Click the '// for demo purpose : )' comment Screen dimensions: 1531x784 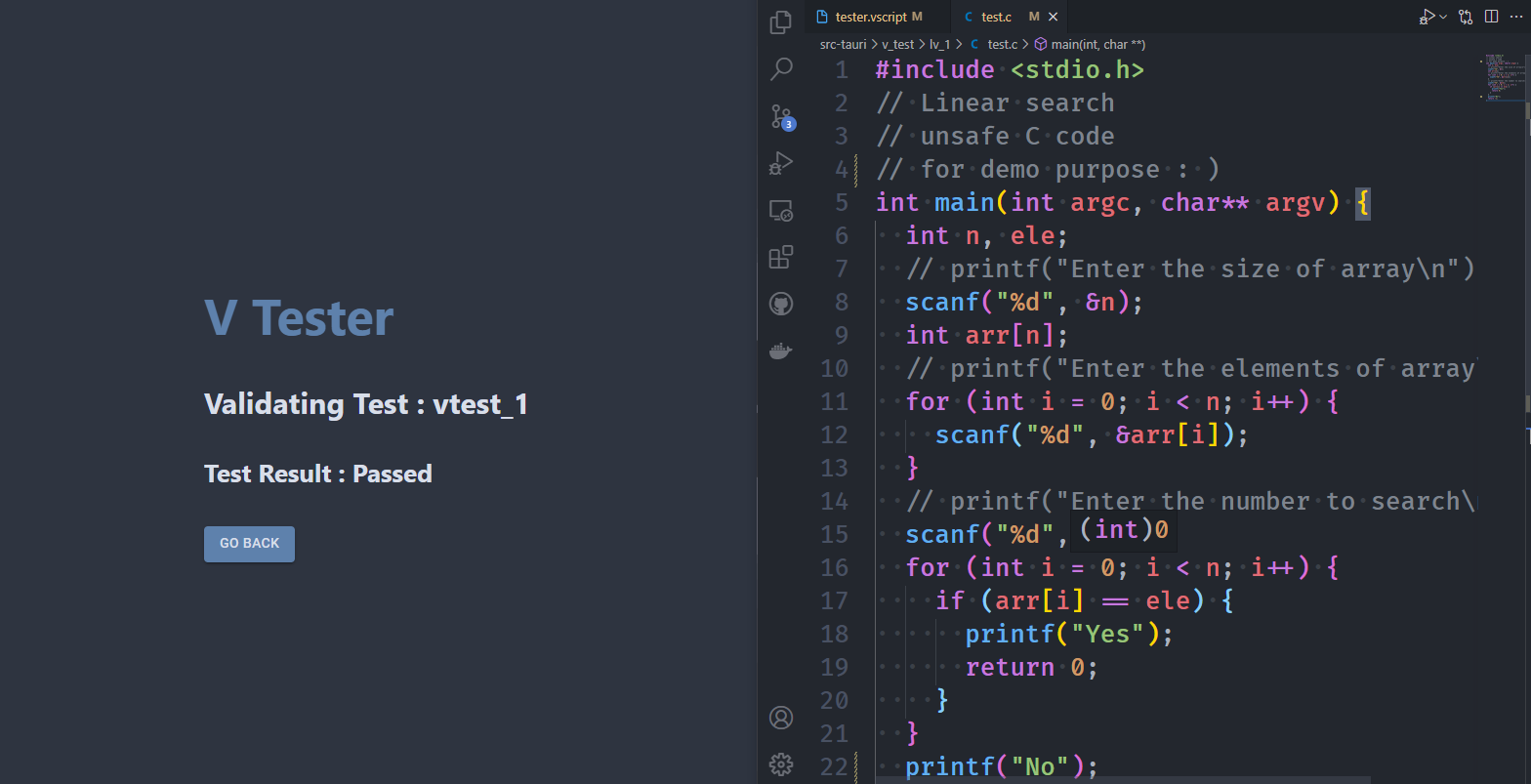coord(1048,170)
